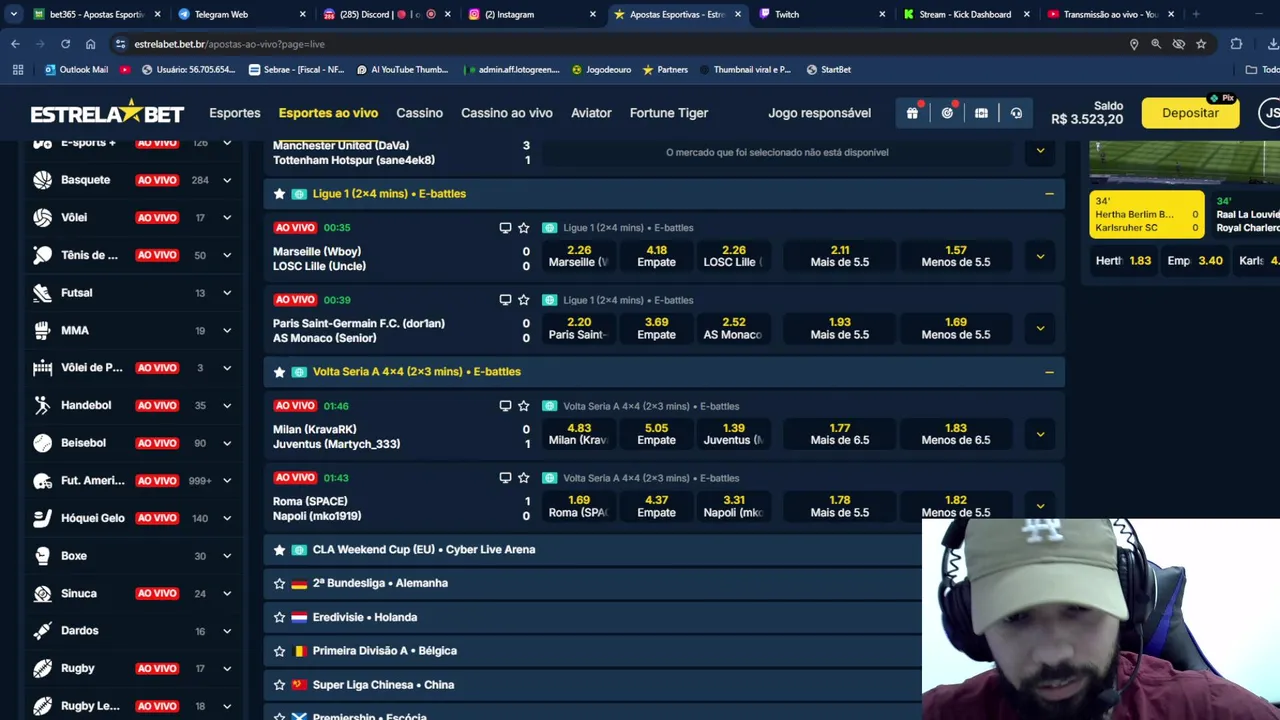Screen dimensions: 1280x720
Task: Select the Rugby icon in sidebar
Action: pyautogui.click(x=42, y=668)
